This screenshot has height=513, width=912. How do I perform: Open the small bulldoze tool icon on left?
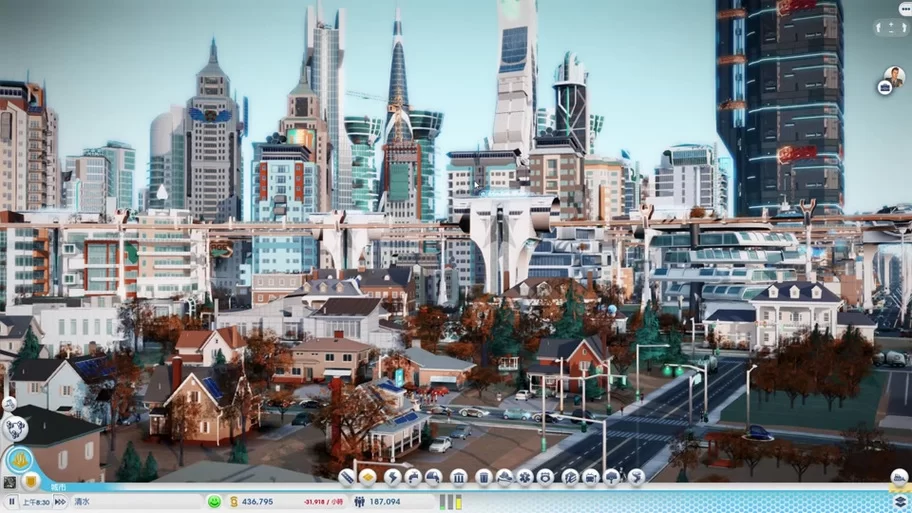tap(9, 404)
